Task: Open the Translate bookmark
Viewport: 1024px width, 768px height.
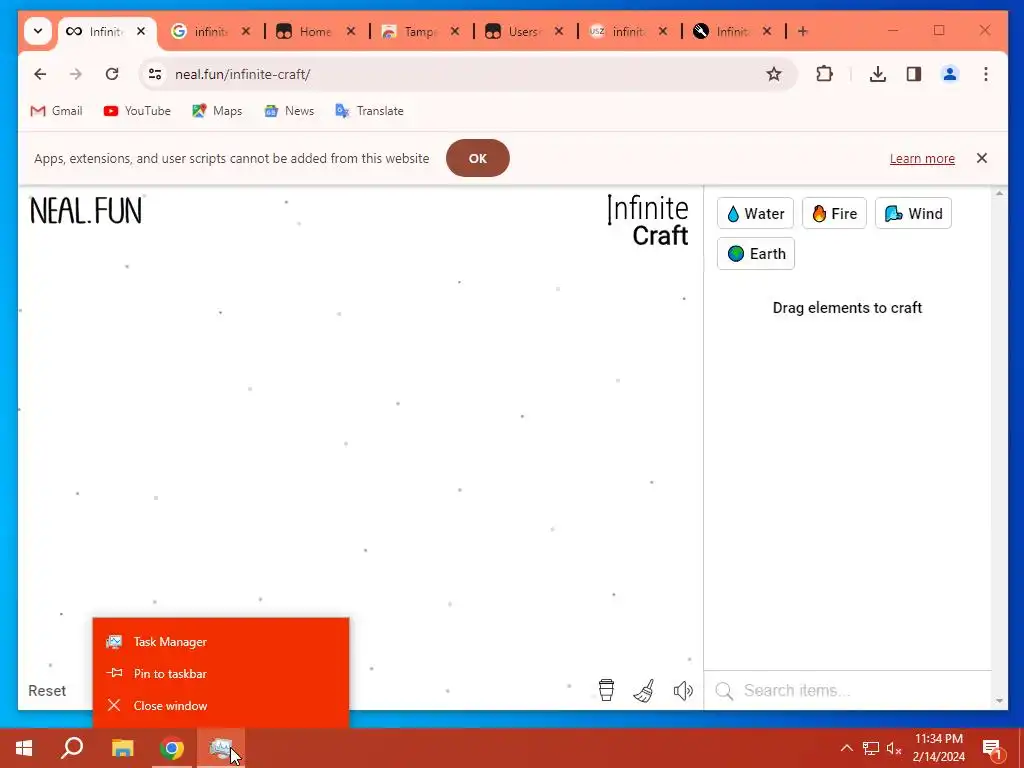Action: coord(370,111)
